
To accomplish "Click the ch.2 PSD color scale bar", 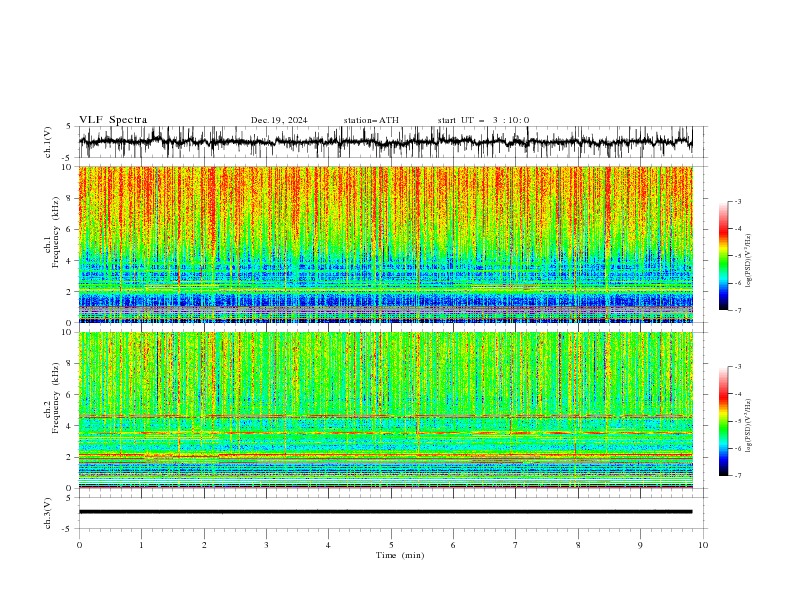I will pyautogui.click(x=723, y=421).
